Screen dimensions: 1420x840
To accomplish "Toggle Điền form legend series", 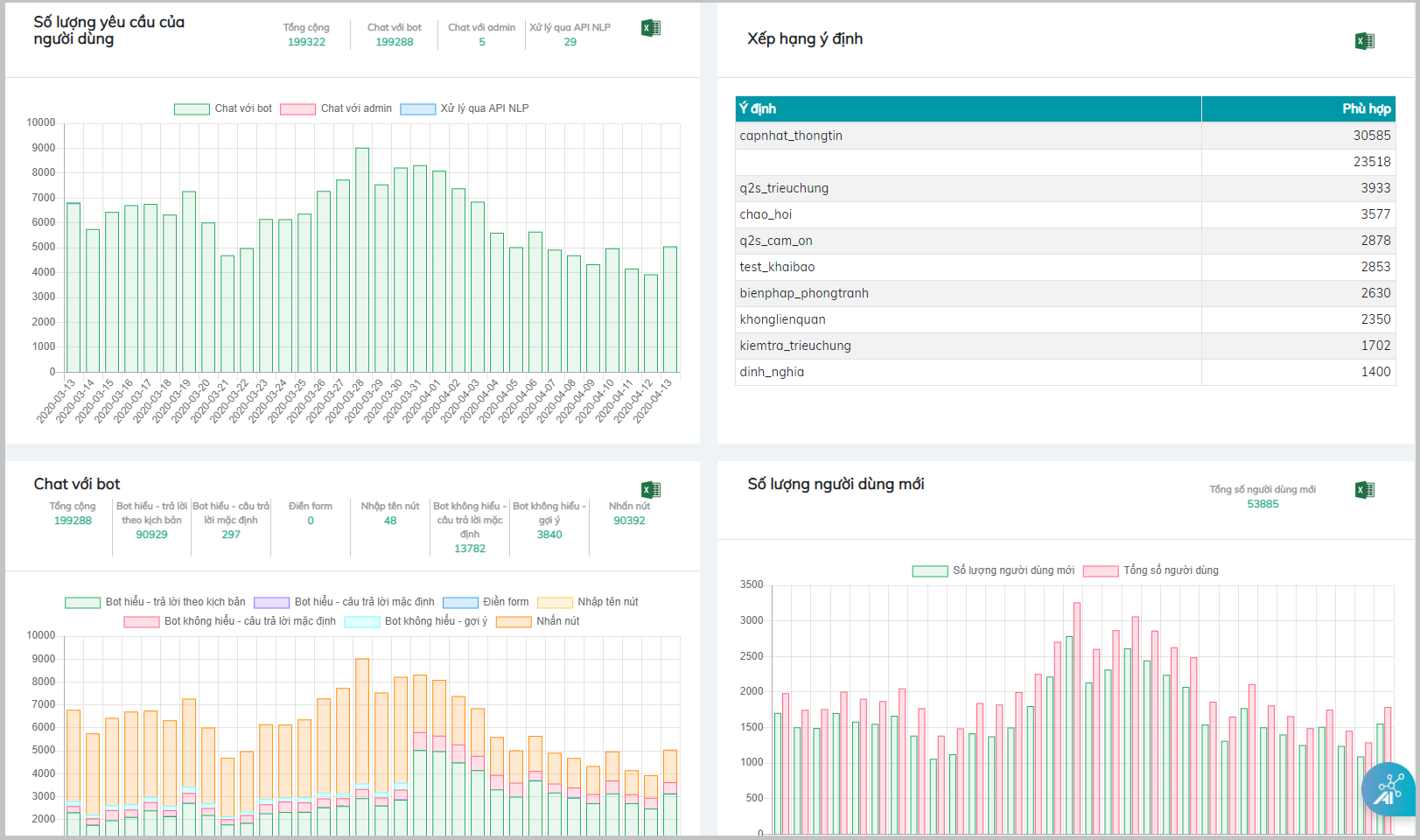I will pos(486,602).
